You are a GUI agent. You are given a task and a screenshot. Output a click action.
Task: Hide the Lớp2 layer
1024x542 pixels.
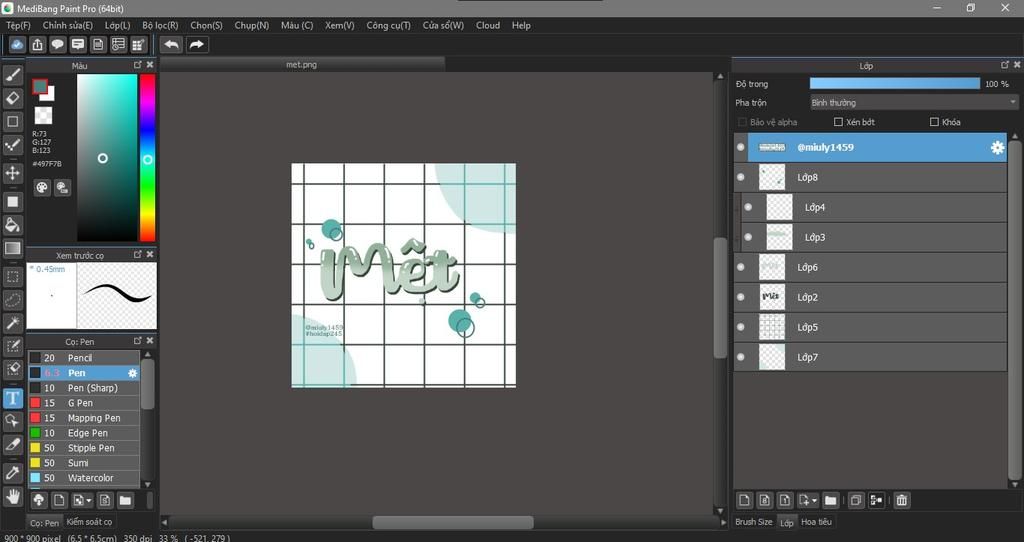coord(741,297)
